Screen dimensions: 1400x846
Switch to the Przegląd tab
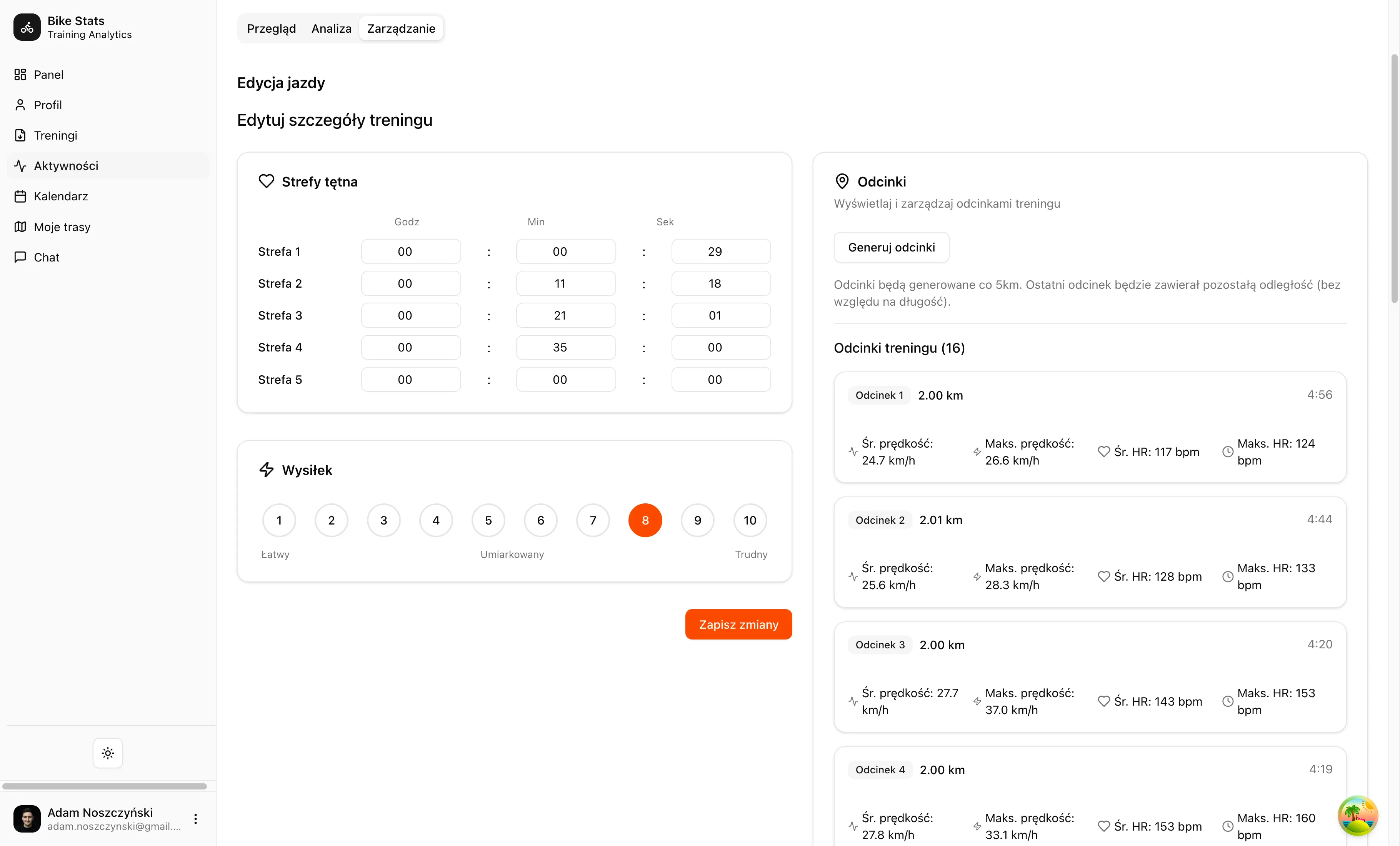[x=271, y=28]
